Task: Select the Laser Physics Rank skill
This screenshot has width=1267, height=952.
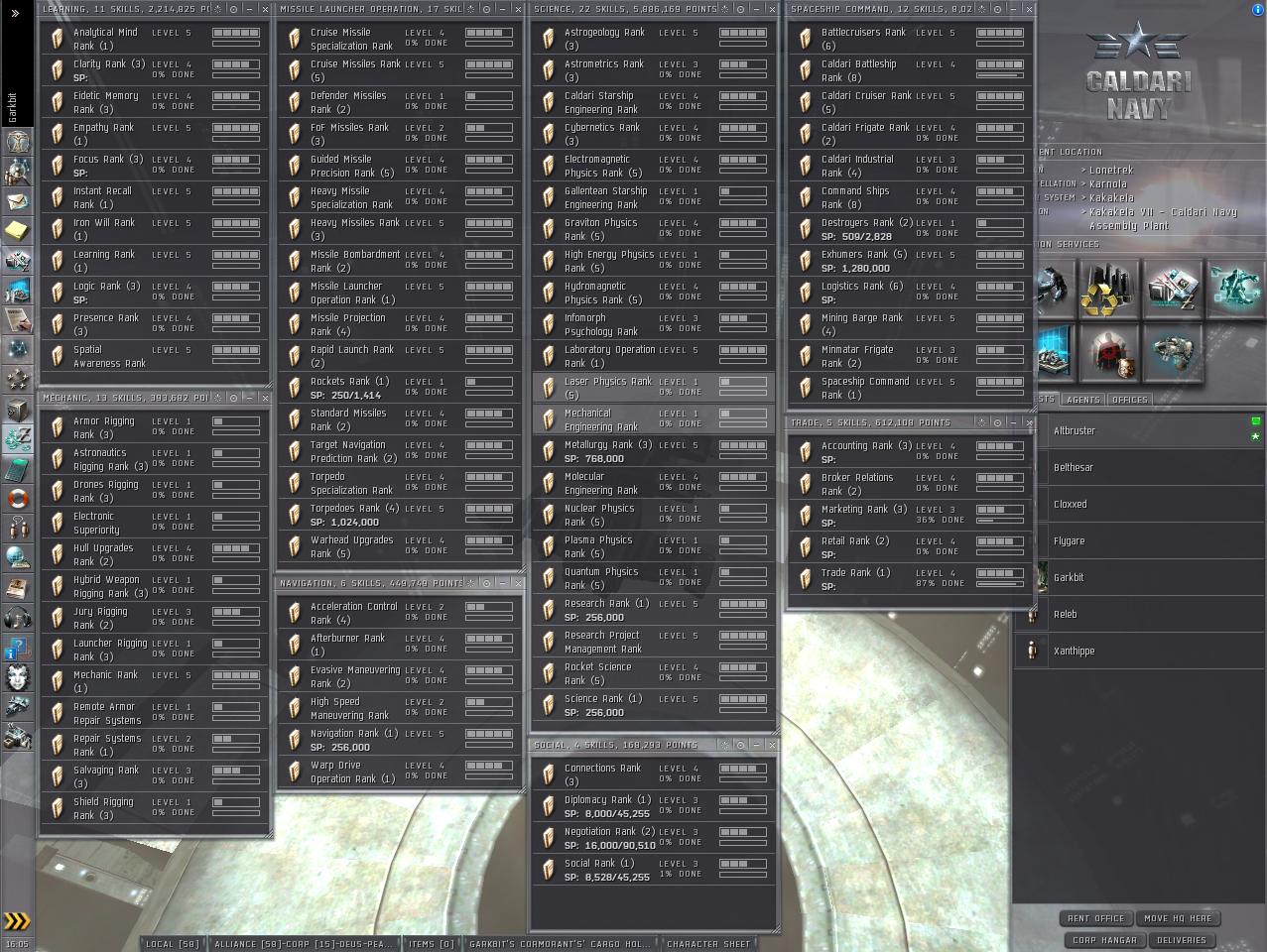Action: [653, 388]
